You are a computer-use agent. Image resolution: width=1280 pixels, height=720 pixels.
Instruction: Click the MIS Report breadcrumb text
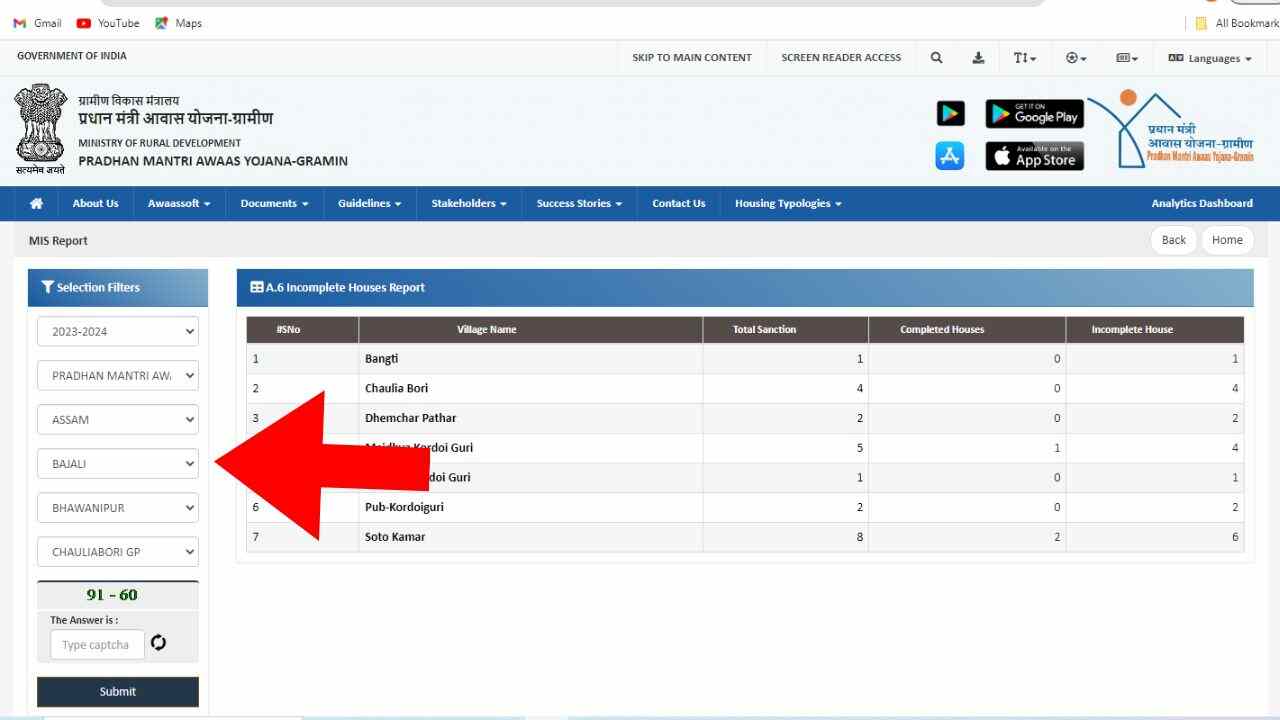(x=58, y=241)
